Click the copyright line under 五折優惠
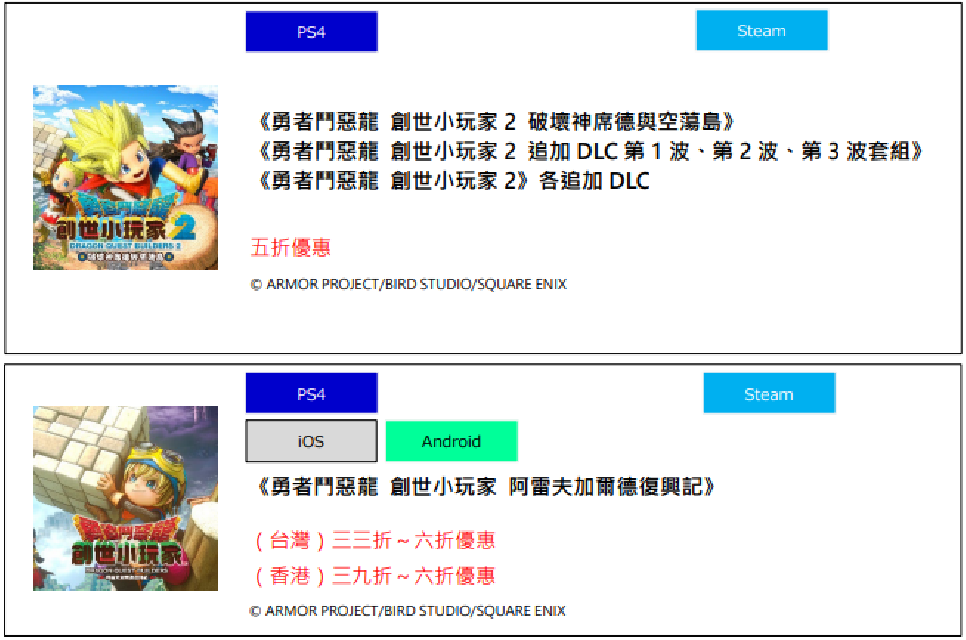 pyautogui.click(x=408, y=284)
